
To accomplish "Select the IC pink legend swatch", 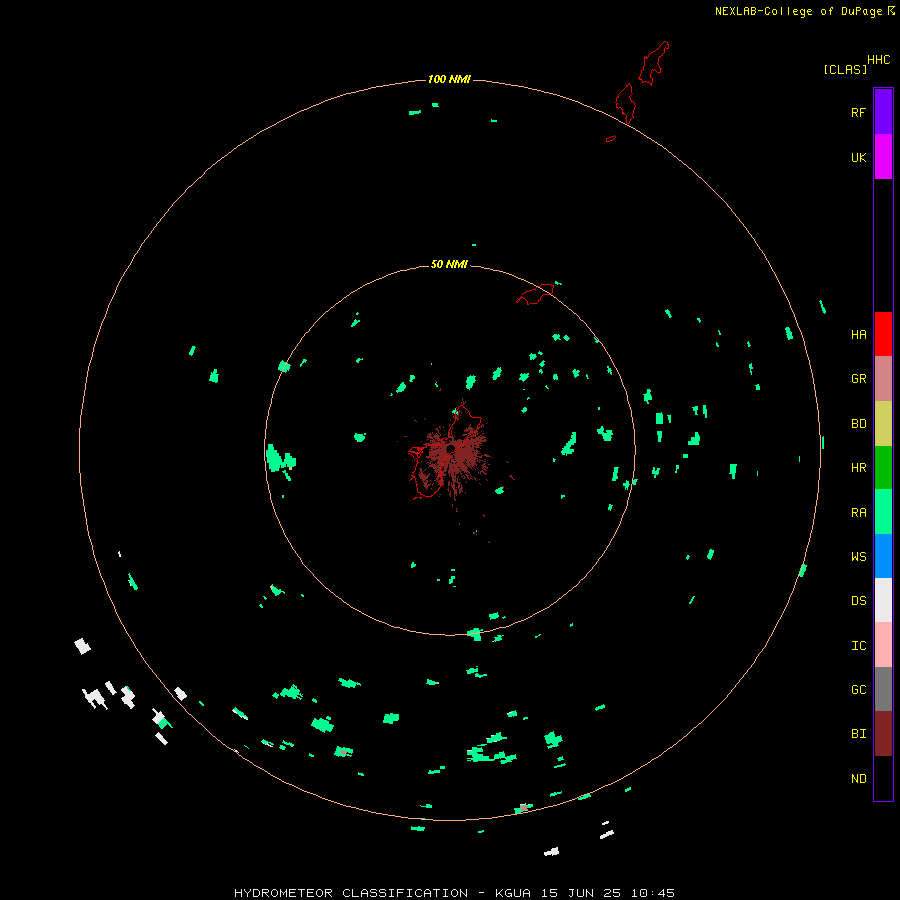I will (883, 645).
